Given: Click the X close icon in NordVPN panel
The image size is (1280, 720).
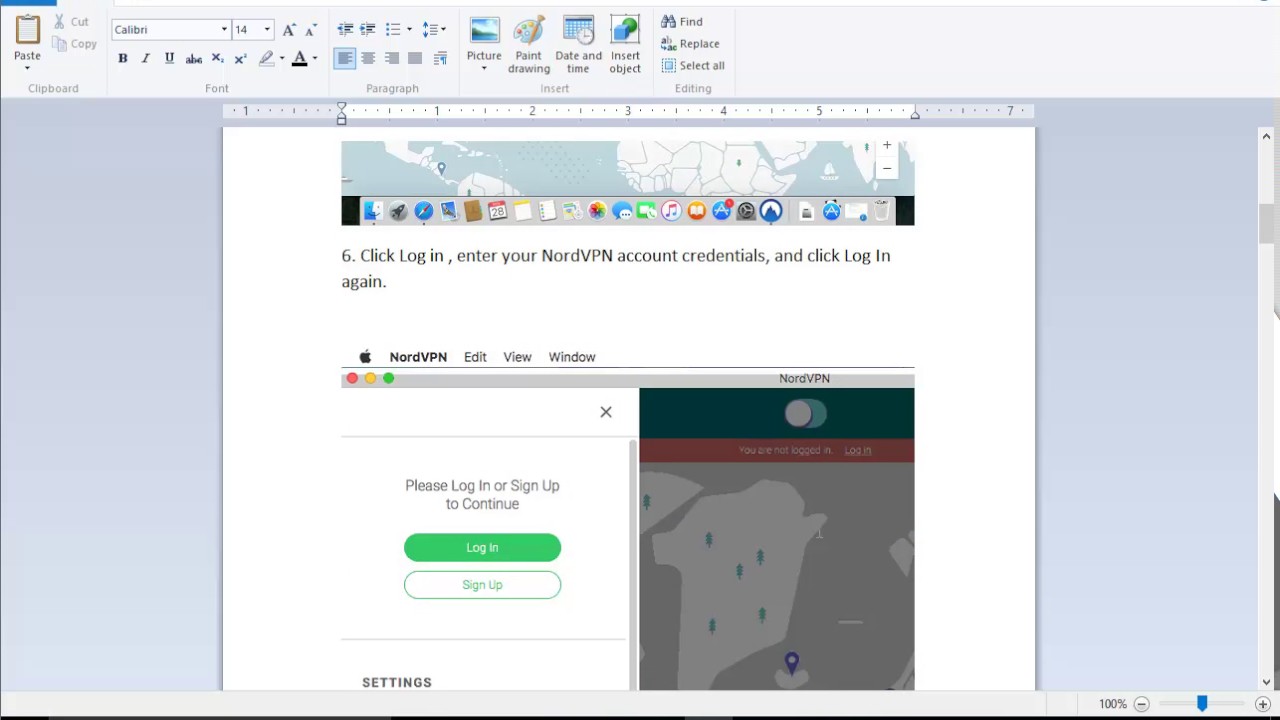Looking at the screenshot, I should pyautogui.click(x=606, y=412).
